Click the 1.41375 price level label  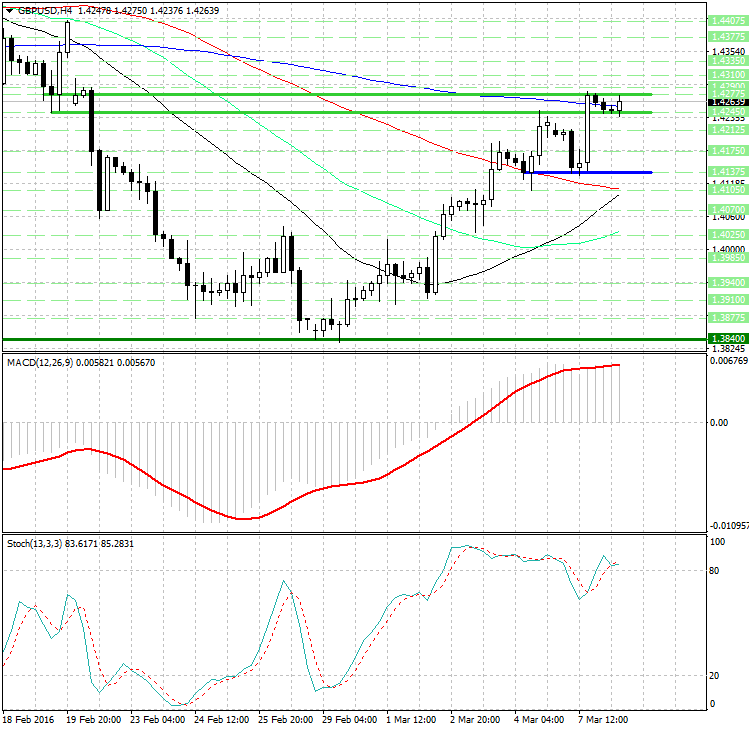pyautogui.click(x=728, y=172)
